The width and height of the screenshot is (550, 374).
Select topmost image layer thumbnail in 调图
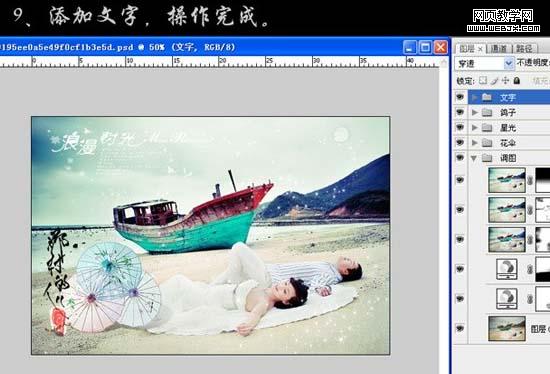click(x=507, y=180)
